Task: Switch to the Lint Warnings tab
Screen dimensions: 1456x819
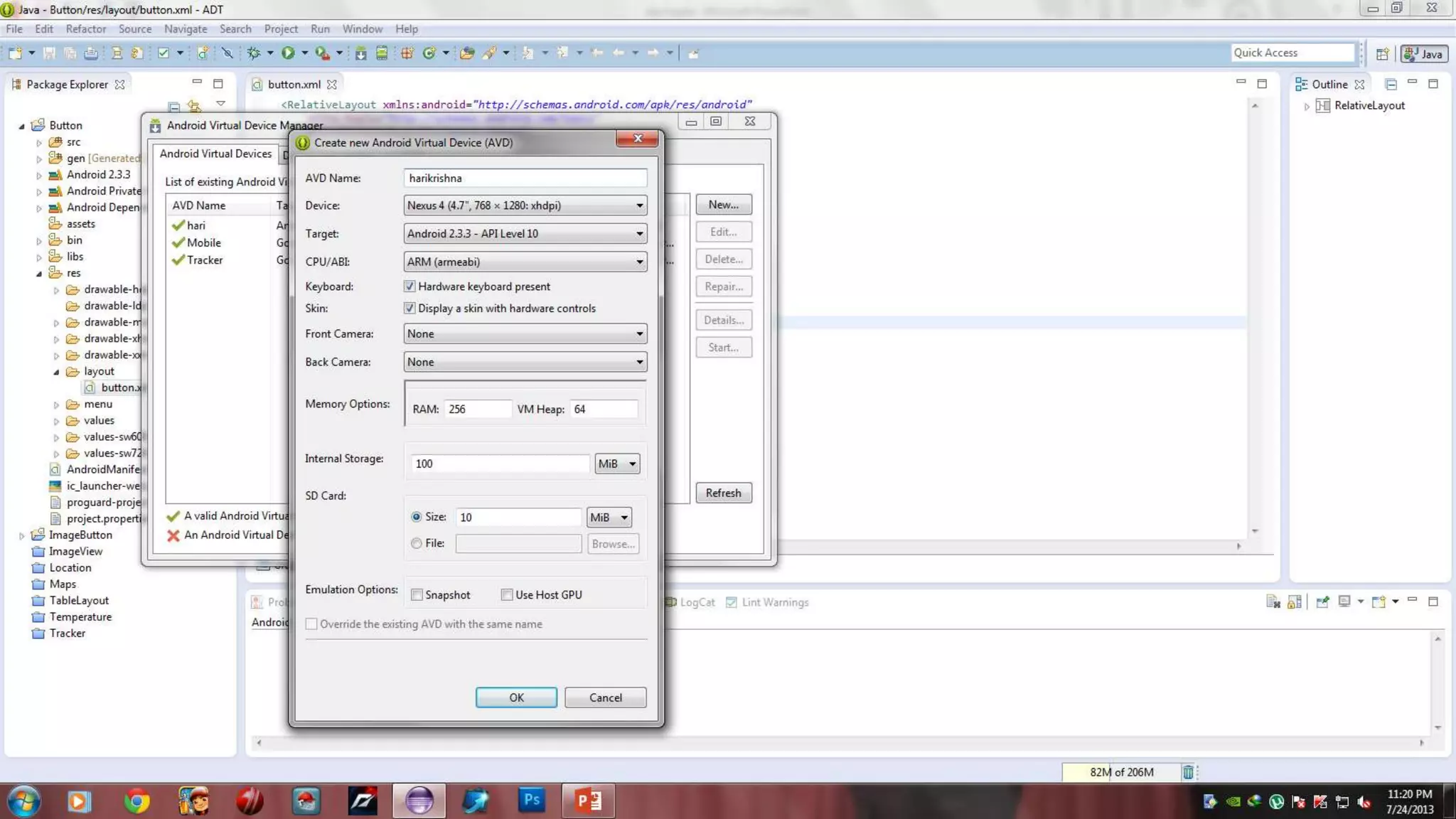Action: 774,602
